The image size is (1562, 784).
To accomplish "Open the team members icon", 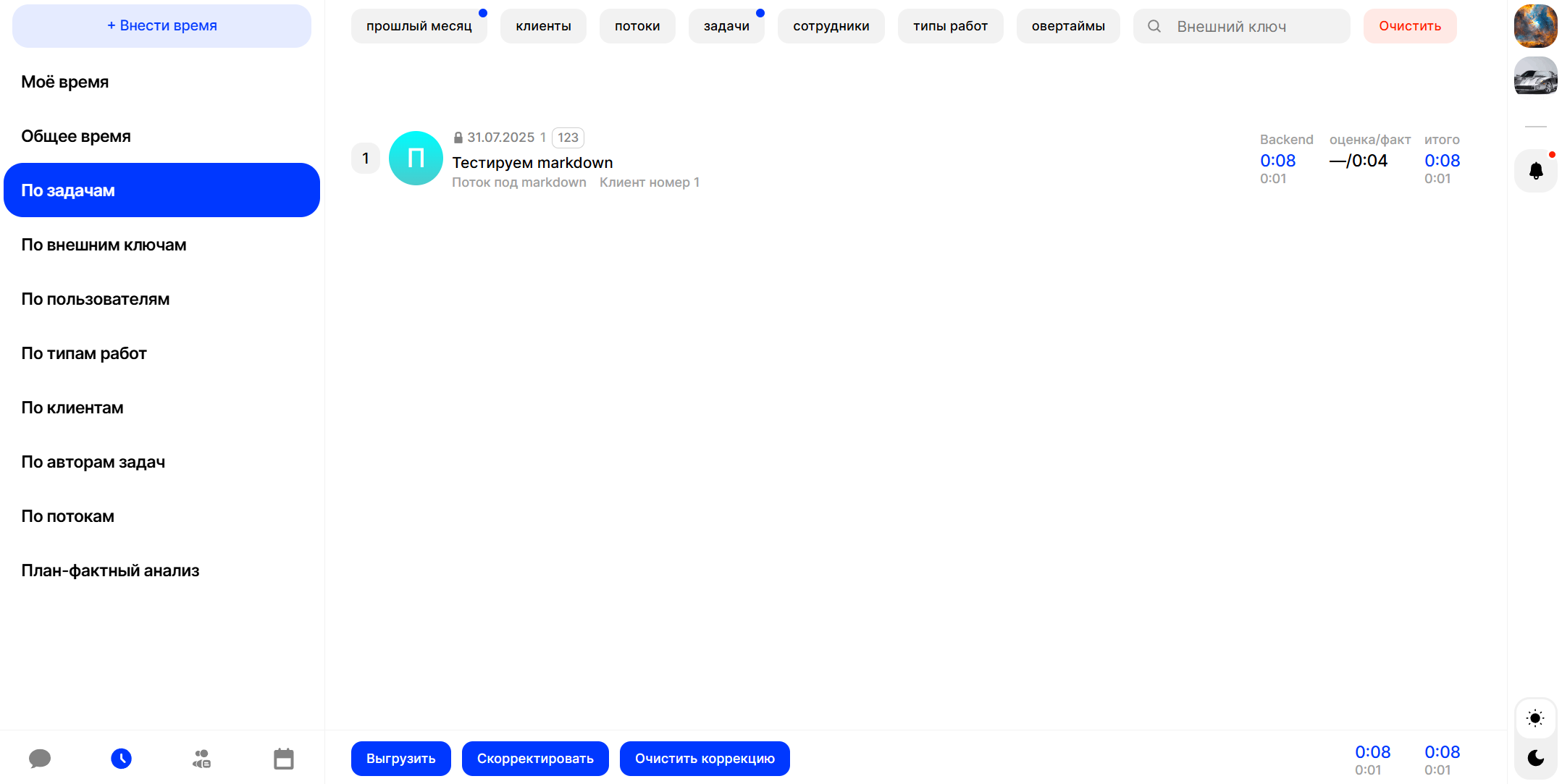I will (201, 758).
